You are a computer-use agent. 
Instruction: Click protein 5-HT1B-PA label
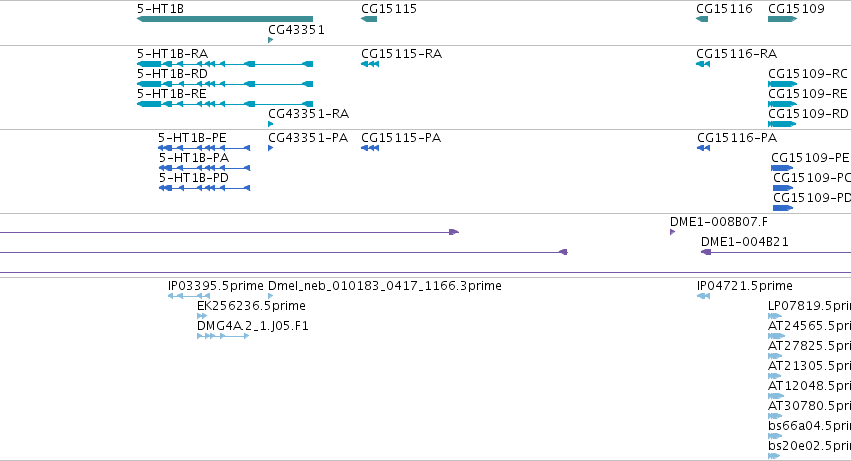(x=194, y=158)
